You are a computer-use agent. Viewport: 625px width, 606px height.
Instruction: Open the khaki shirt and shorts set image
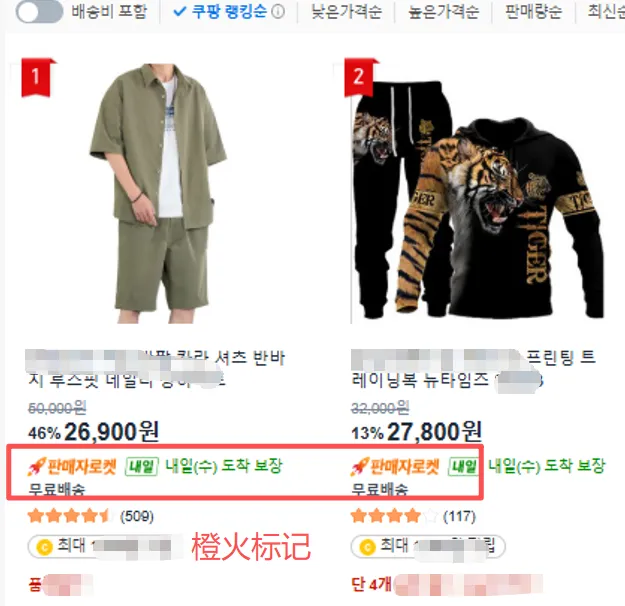[157, 193]
